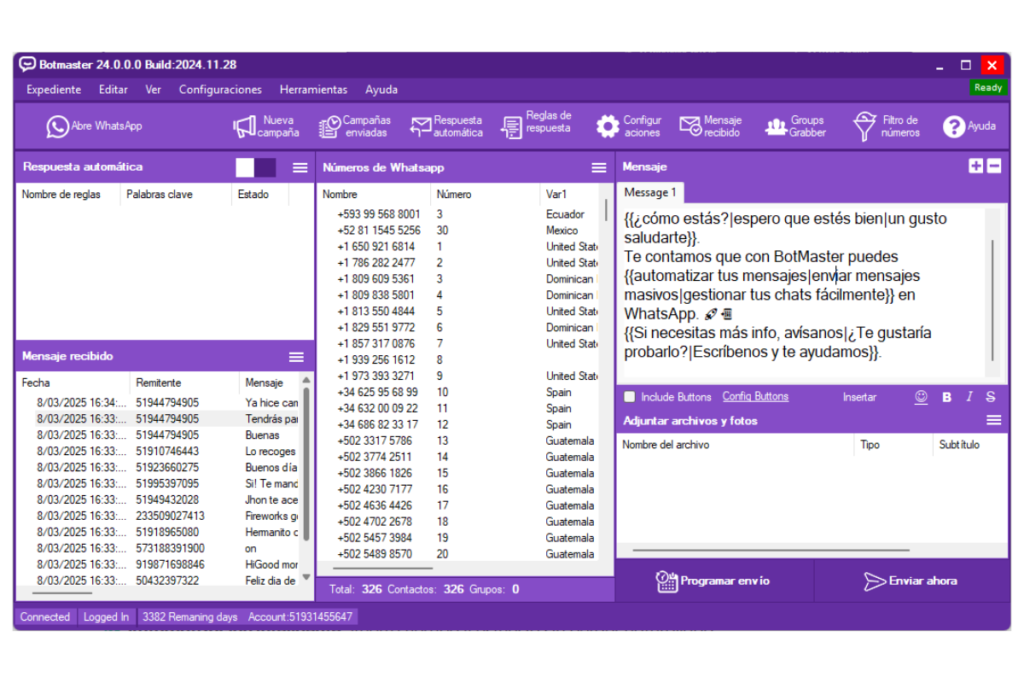Open the Configuraciones menu
1024x683 pixels.
point(220,89)
